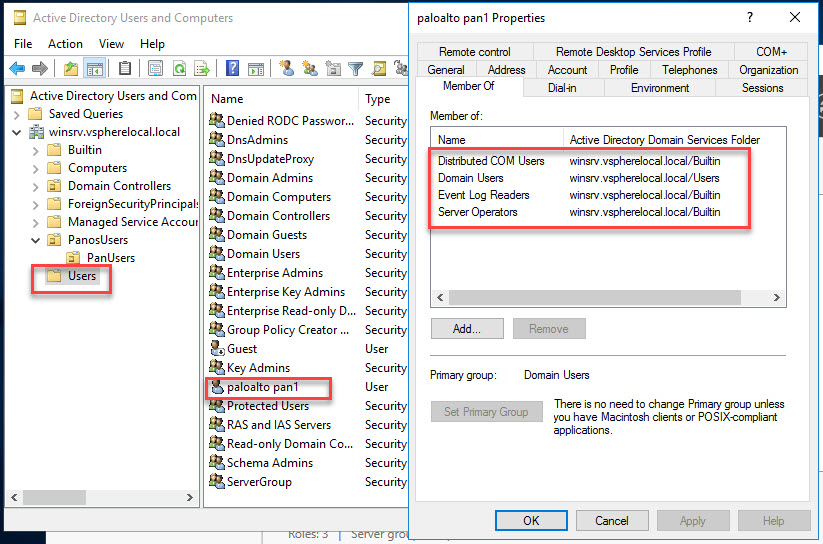
Task: Click the create new group icon
Action: [x=310, y=68]
